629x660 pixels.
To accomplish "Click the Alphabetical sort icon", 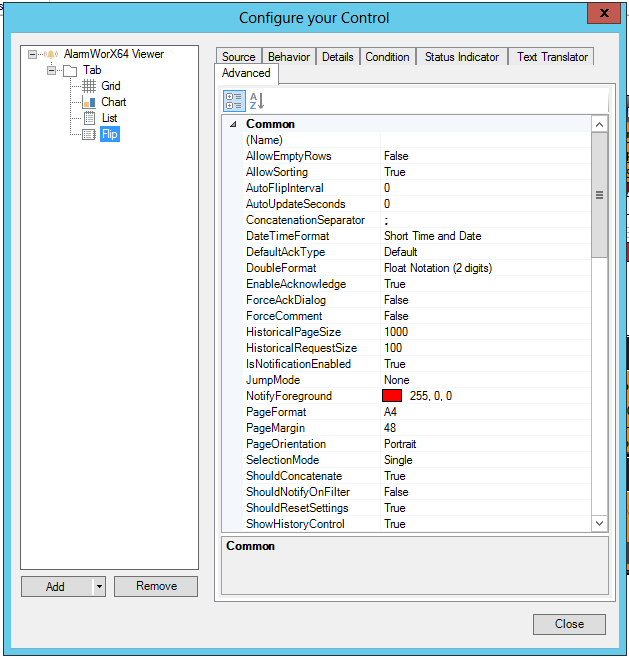I will click(256, 100).
